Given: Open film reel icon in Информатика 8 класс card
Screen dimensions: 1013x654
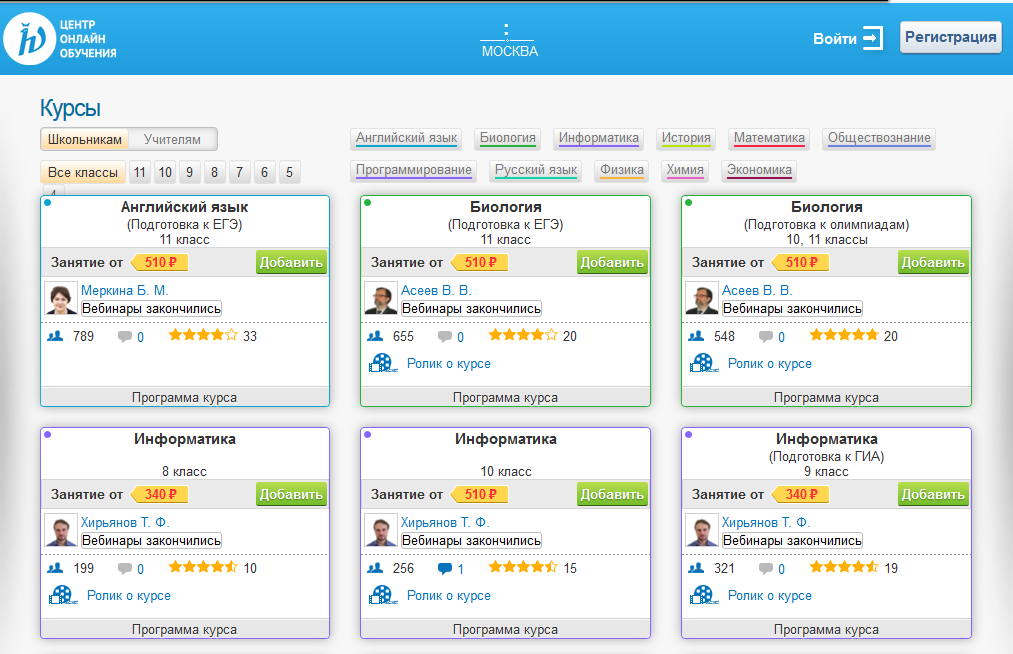Looking at the screenshot, I should click(x=63, y=595).
